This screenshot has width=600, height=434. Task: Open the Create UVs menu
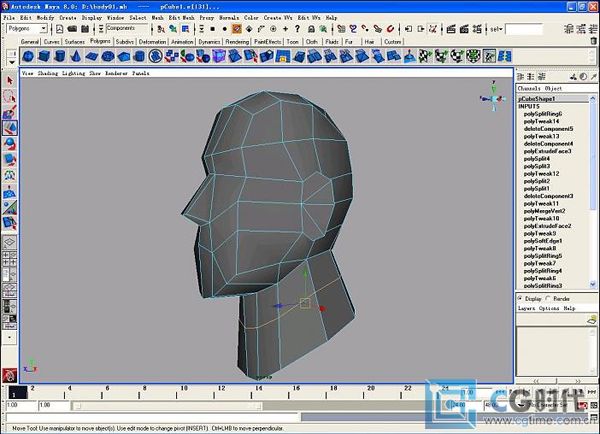278,18
